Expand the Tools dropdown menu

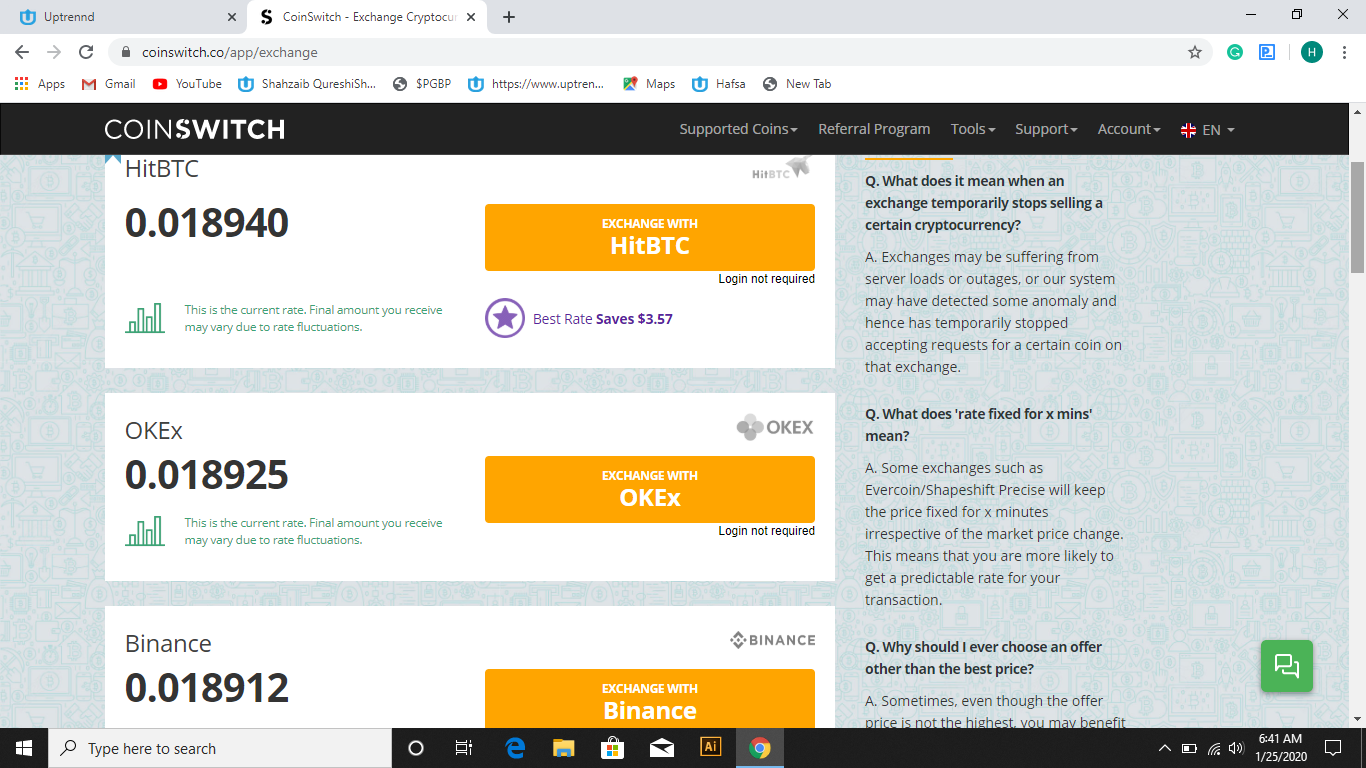[x=973, y=129]
